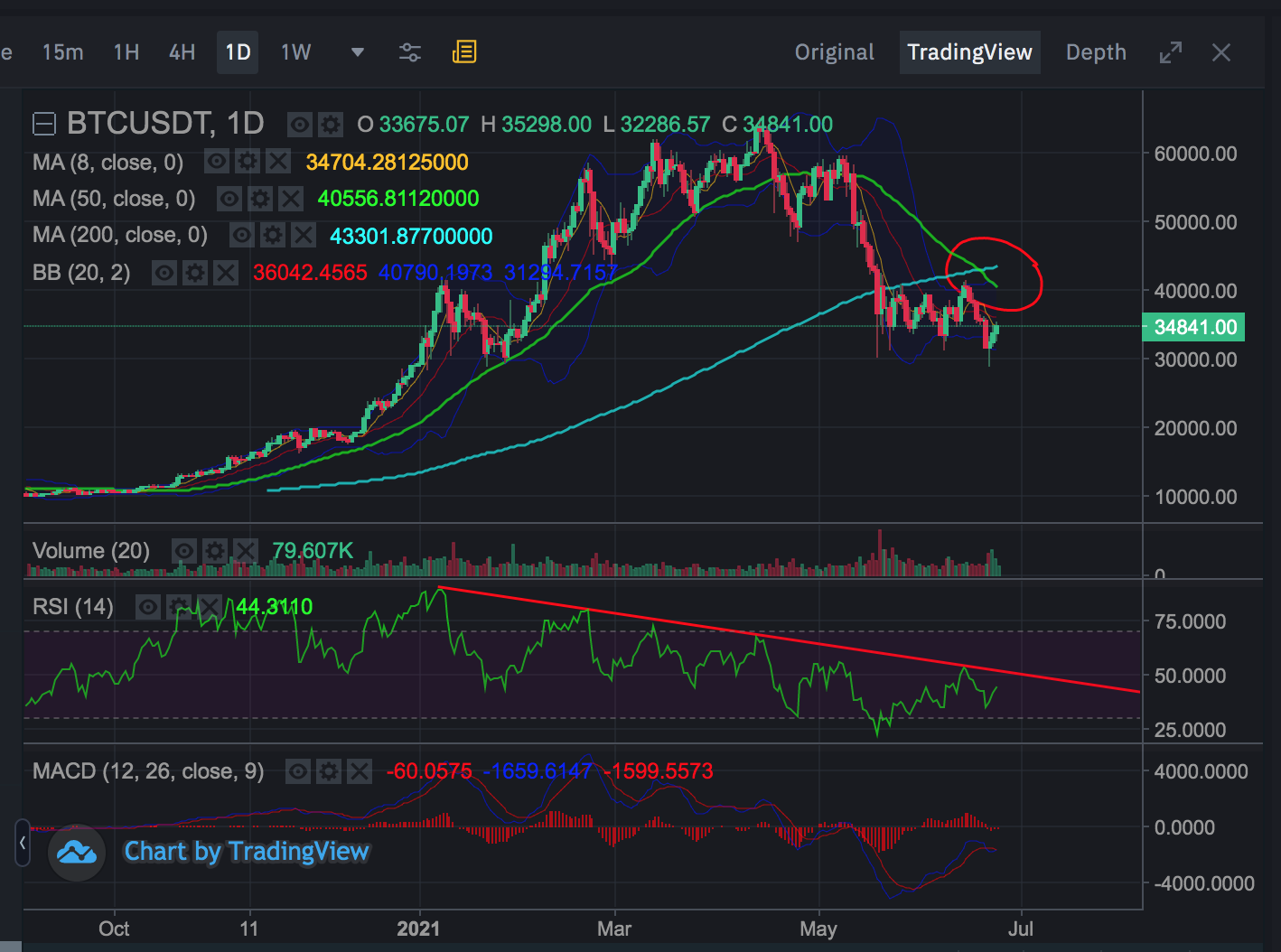Click the 79.607K volume value
1281x952 pixels.
tap(313, 551)
